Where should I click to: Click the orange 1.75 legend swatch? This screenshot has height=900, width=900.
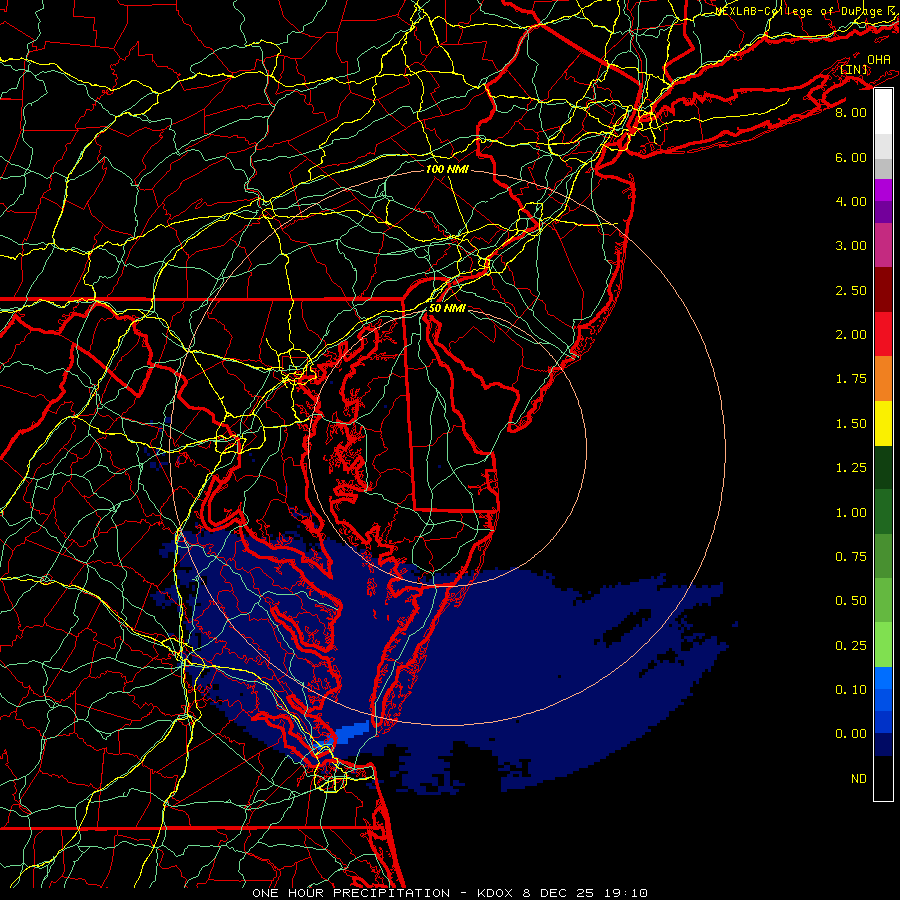coord(883,378)
